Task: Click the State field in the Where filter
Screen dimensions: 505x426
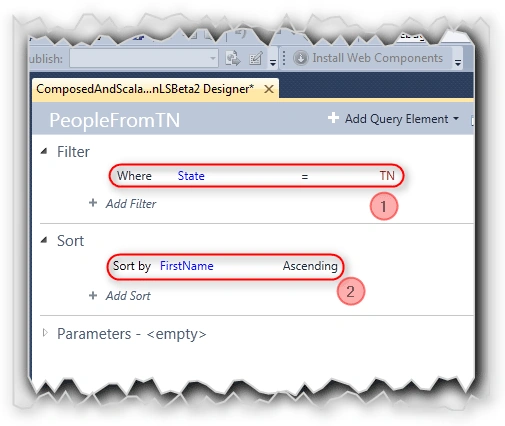Action: [x=191, y=176]
